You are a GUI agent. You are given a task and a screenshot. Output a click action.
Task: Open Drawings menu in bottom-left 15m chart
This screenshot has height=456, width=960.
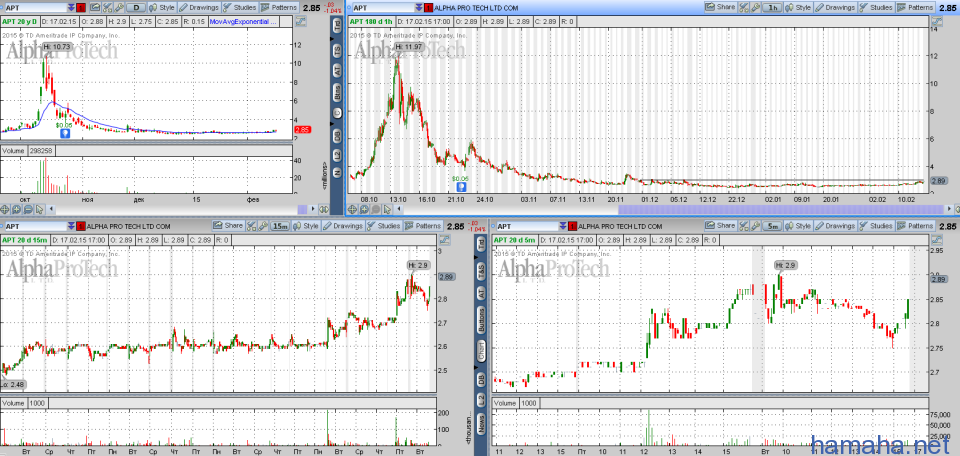coord(343,226)
